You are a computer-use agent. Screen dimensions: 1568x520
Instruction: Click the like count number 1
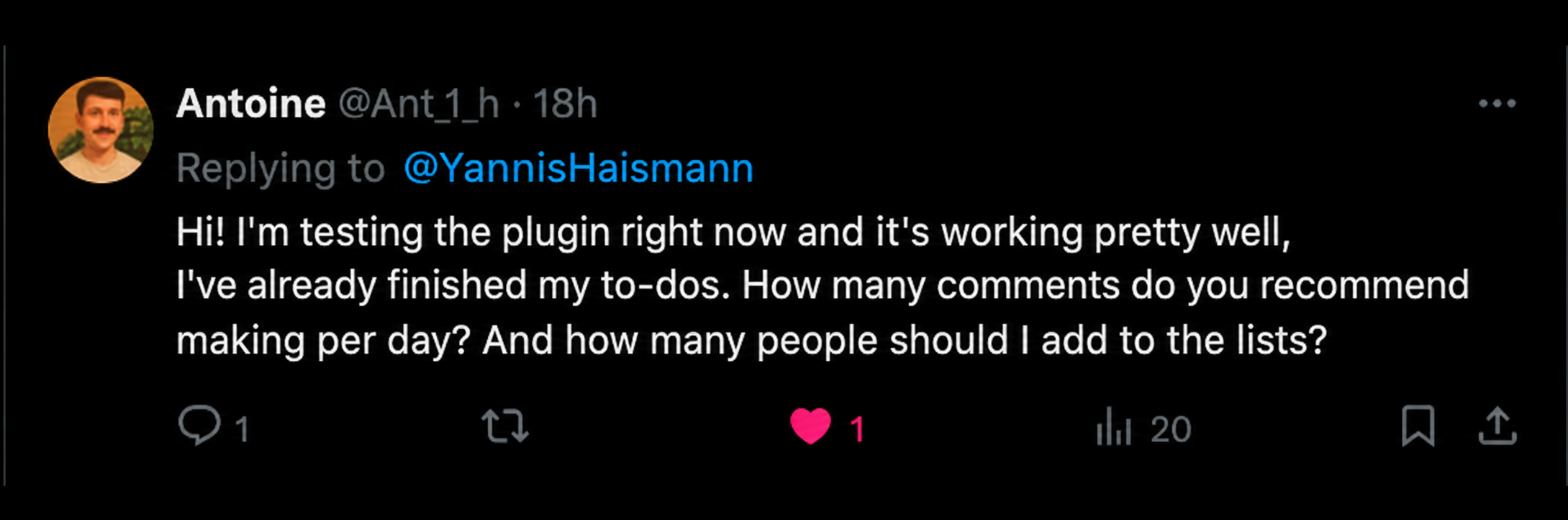click(856, 430)
